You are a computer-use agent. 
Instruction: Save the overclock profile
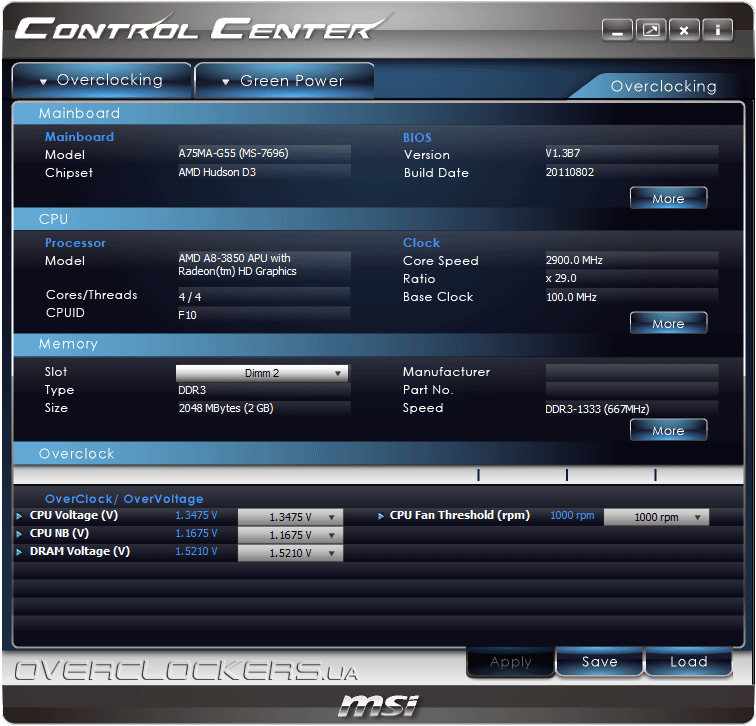[x=599, y=662]
